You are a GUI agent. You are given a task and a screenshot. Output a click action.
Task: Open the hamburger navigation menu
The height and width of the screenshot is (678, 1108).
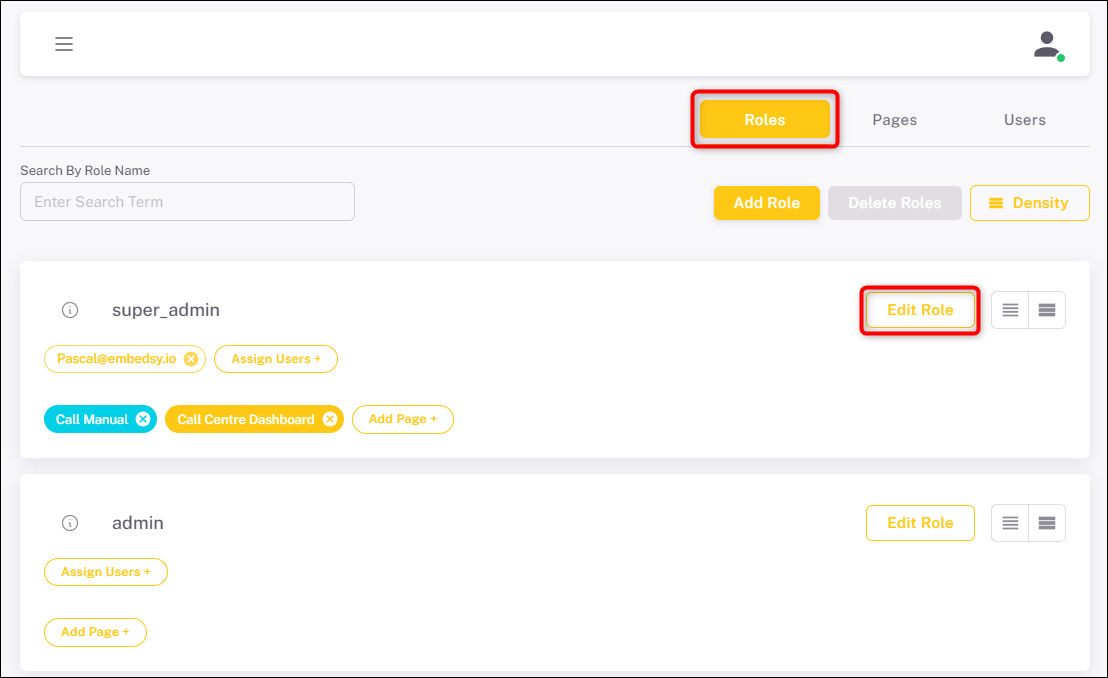pyautogui.click(x=64, y=44)
